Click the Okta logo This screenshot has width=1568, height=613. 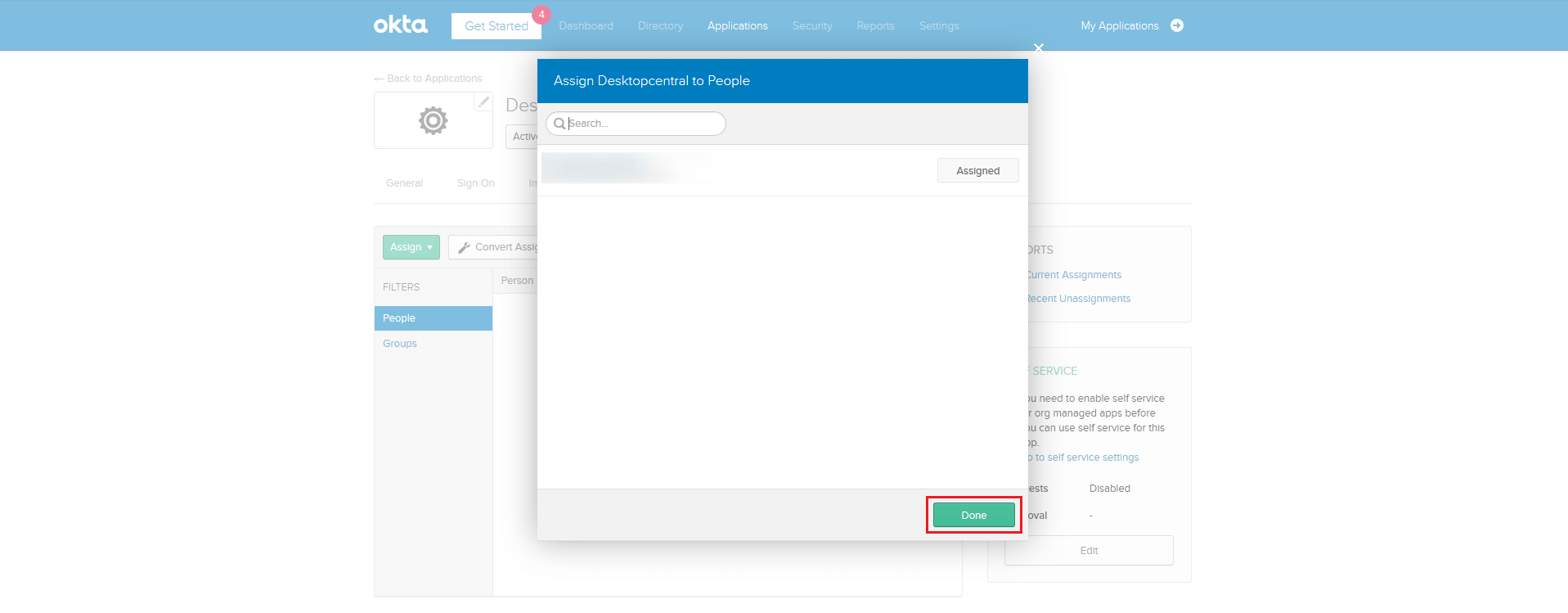(401, 25)
